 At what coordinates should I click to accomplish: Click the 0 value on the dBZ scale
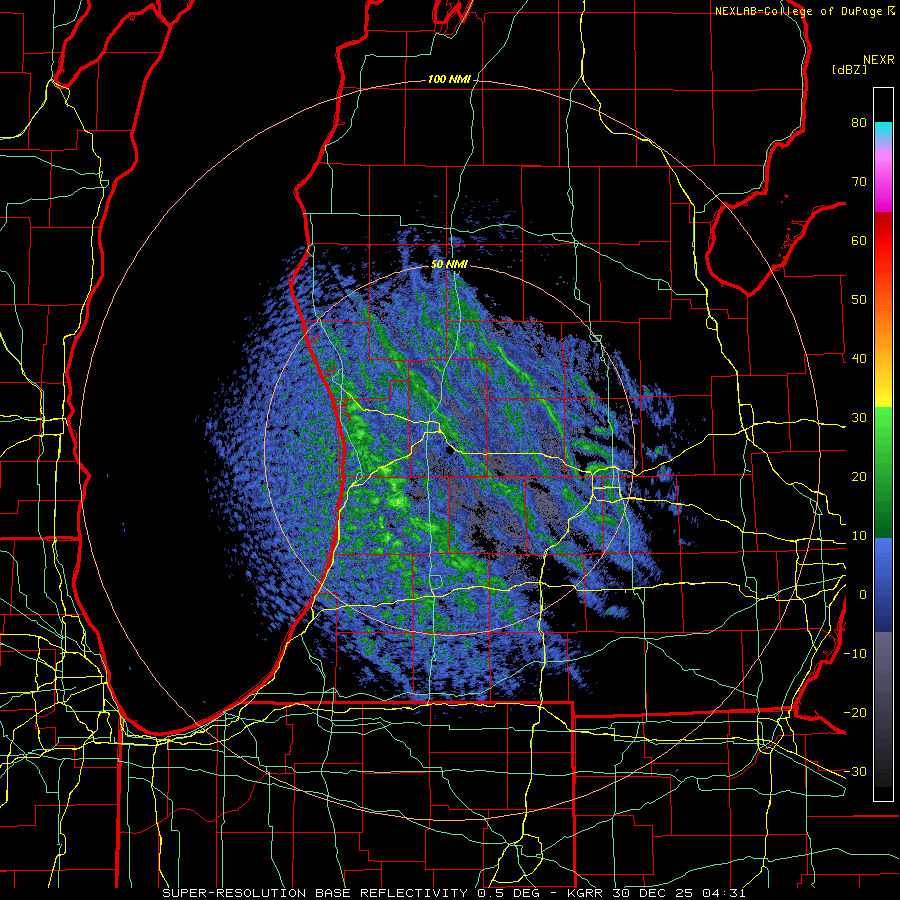(863, 595)
